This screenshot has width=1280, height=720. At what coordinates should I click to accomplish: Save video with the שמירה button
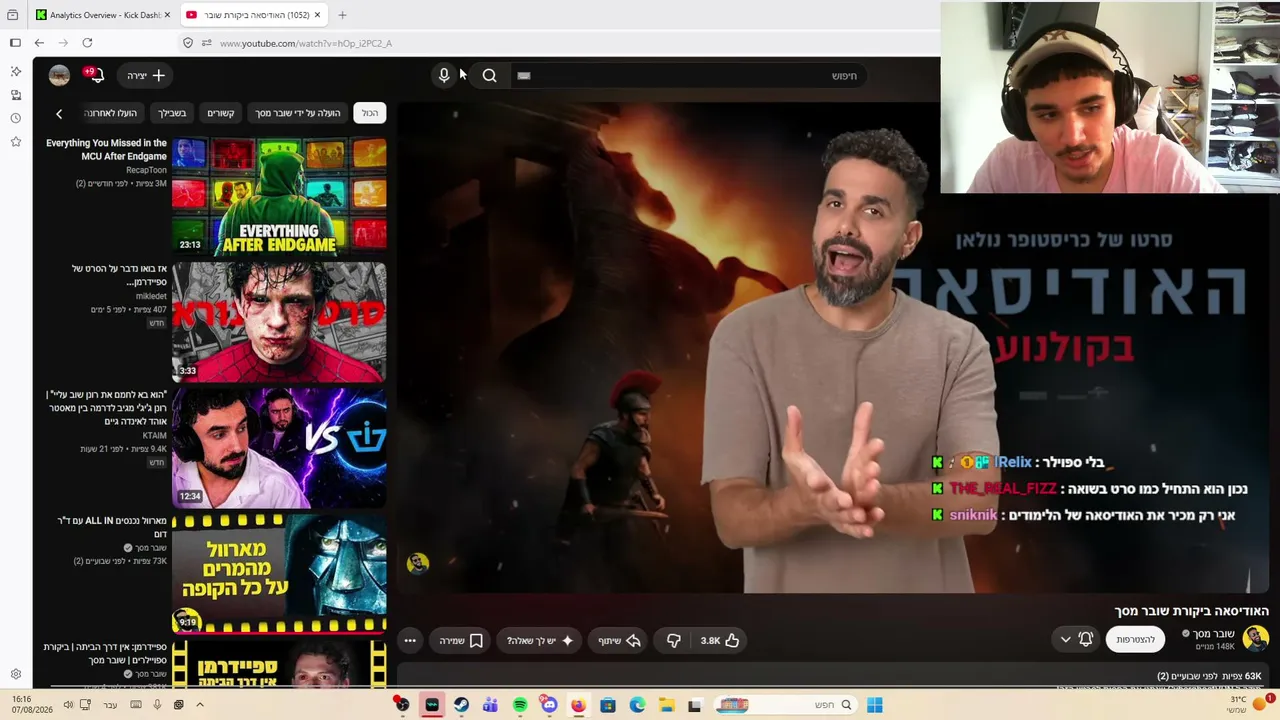pyautogui.click(x=461, y=640)
